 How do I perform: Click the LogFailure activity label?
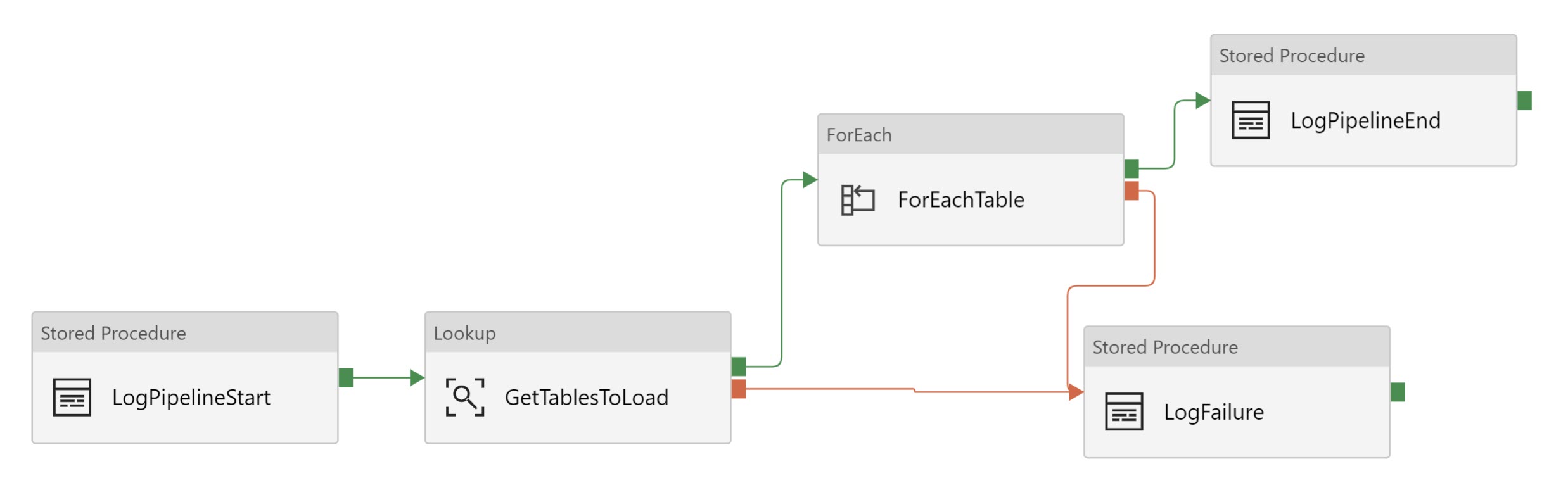click(x=1214, y=412)
